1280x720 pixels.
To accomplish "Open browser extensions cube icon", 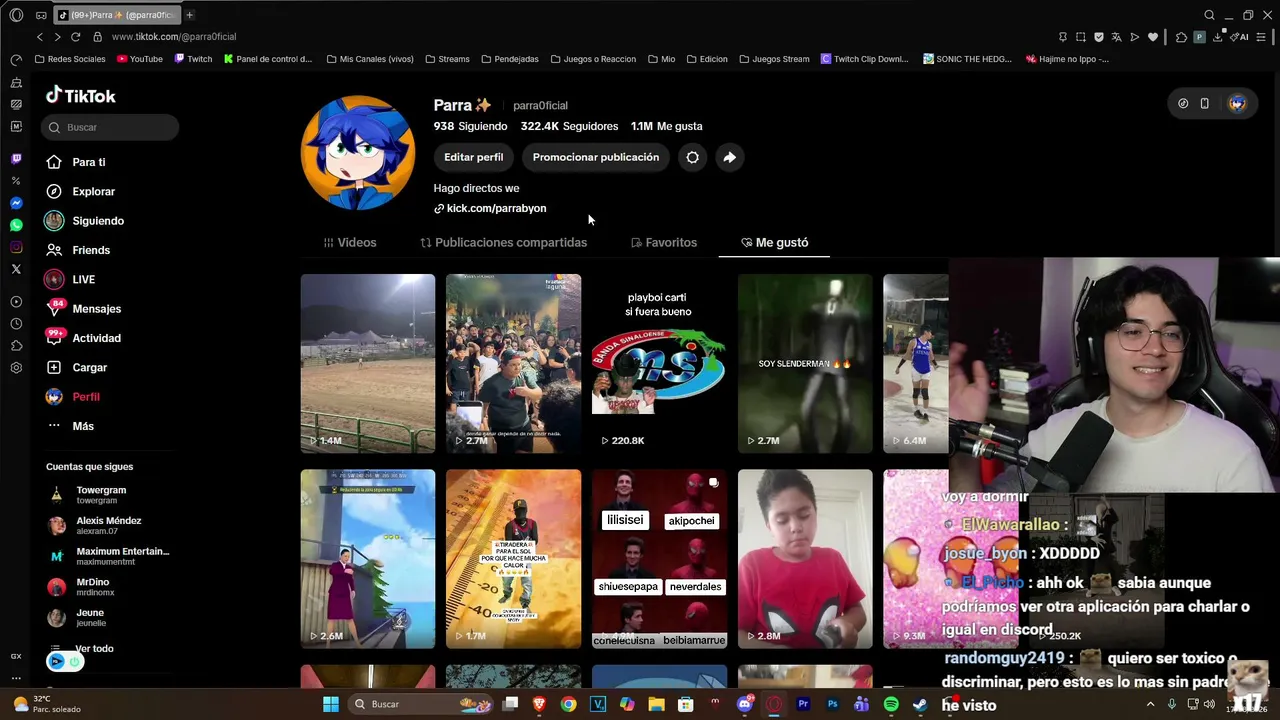I will 1181,37.
